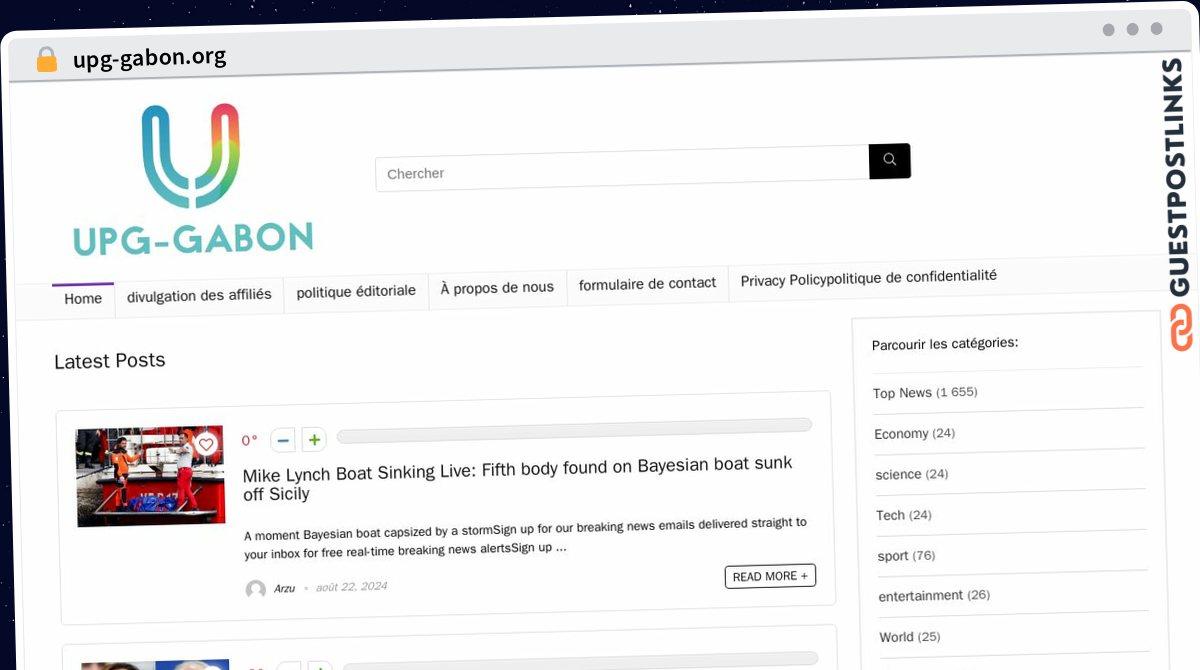The height and width of the screenshot is (670, 1200).
Task: Open Tech category
Action: point(904,515)
